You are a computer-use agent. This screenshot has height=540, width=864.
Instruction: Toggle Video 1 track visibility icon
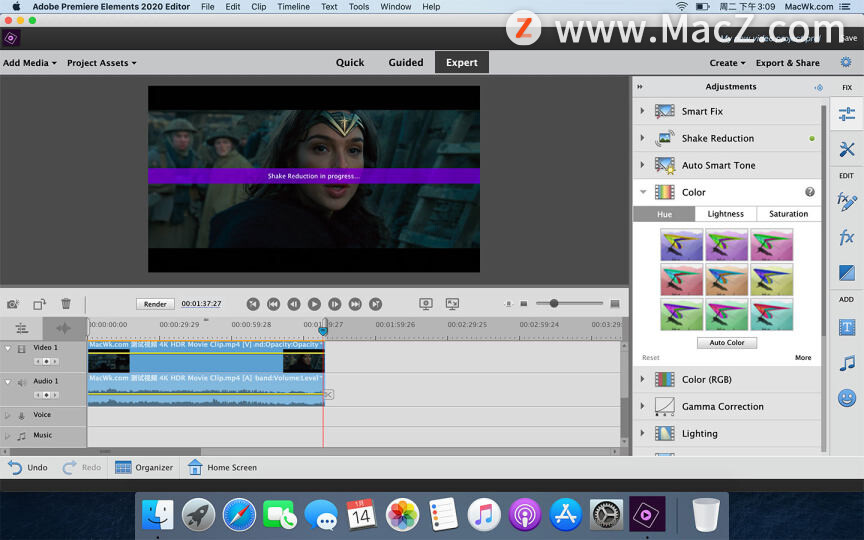(x=21, y=348)
